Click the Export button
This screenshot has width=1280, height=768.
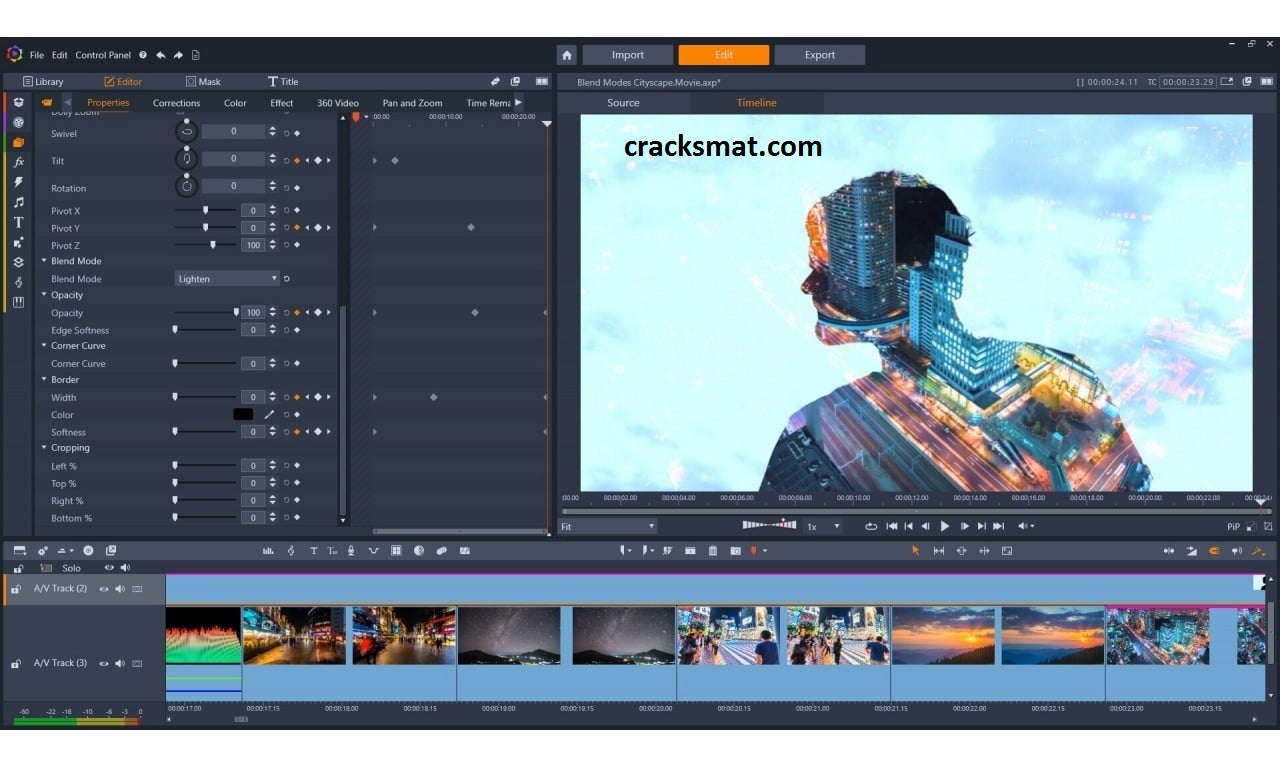[820, 55]
